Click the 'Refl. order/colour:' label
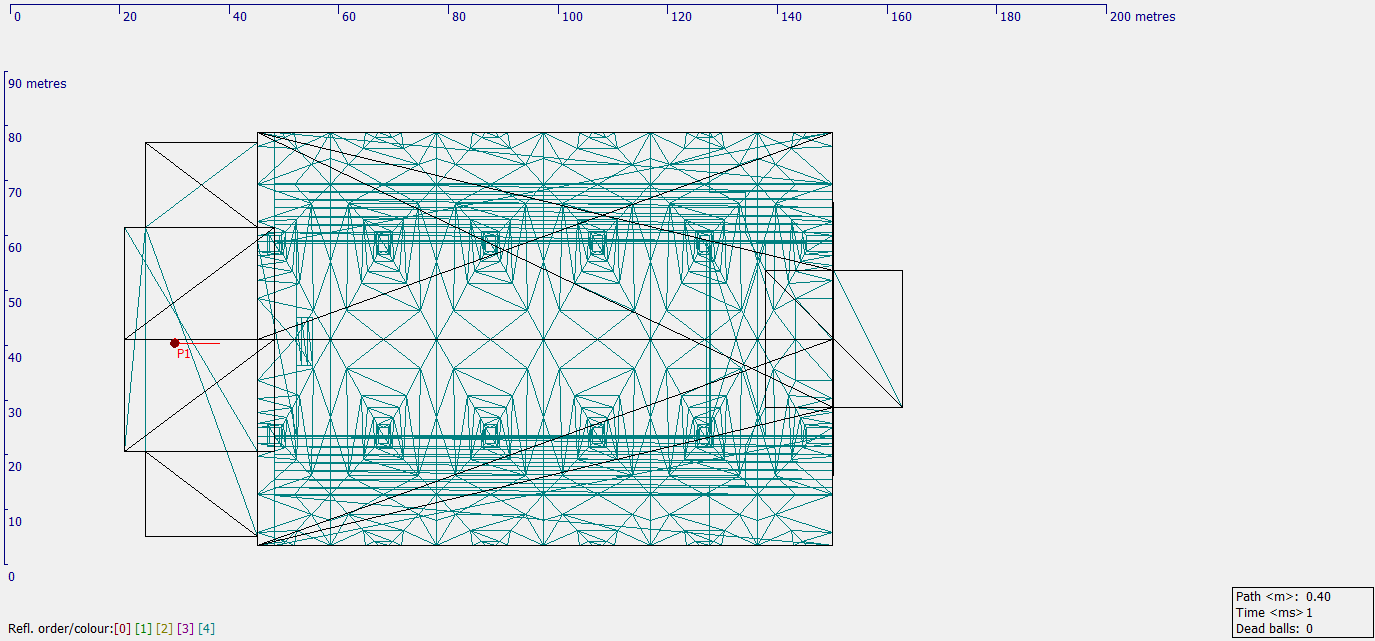This screenshot has width=1375, height=641. (60, 629)
